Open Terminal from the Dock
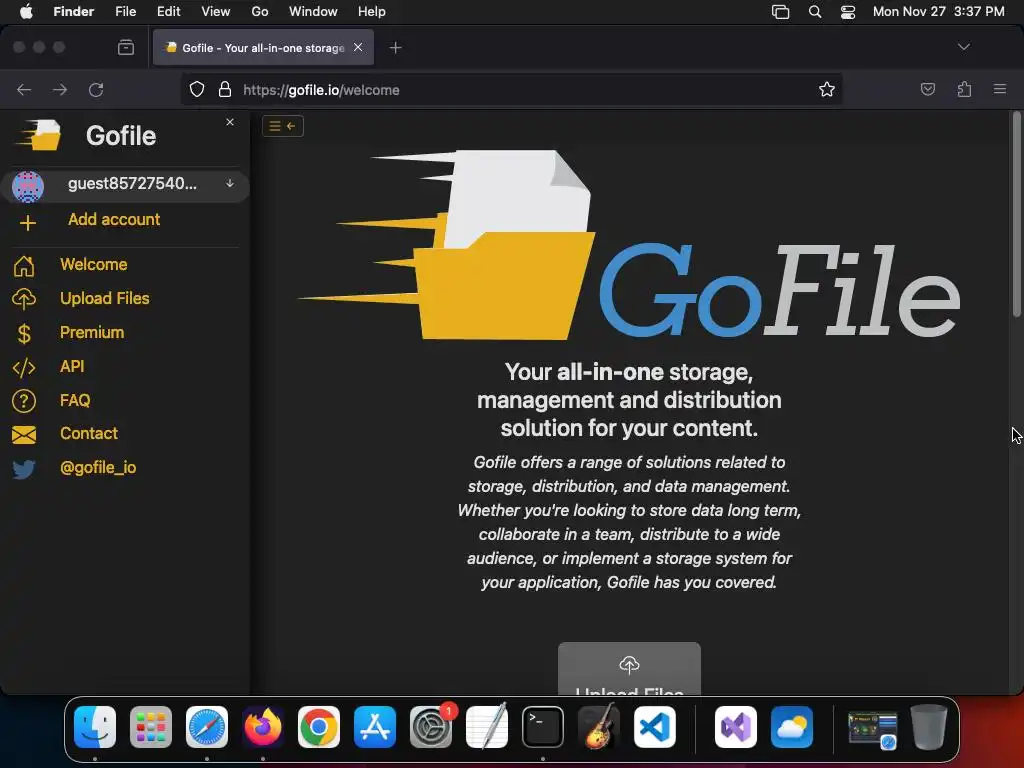Viewport: 1024px width, 768px height. click(x=543, y=727)
